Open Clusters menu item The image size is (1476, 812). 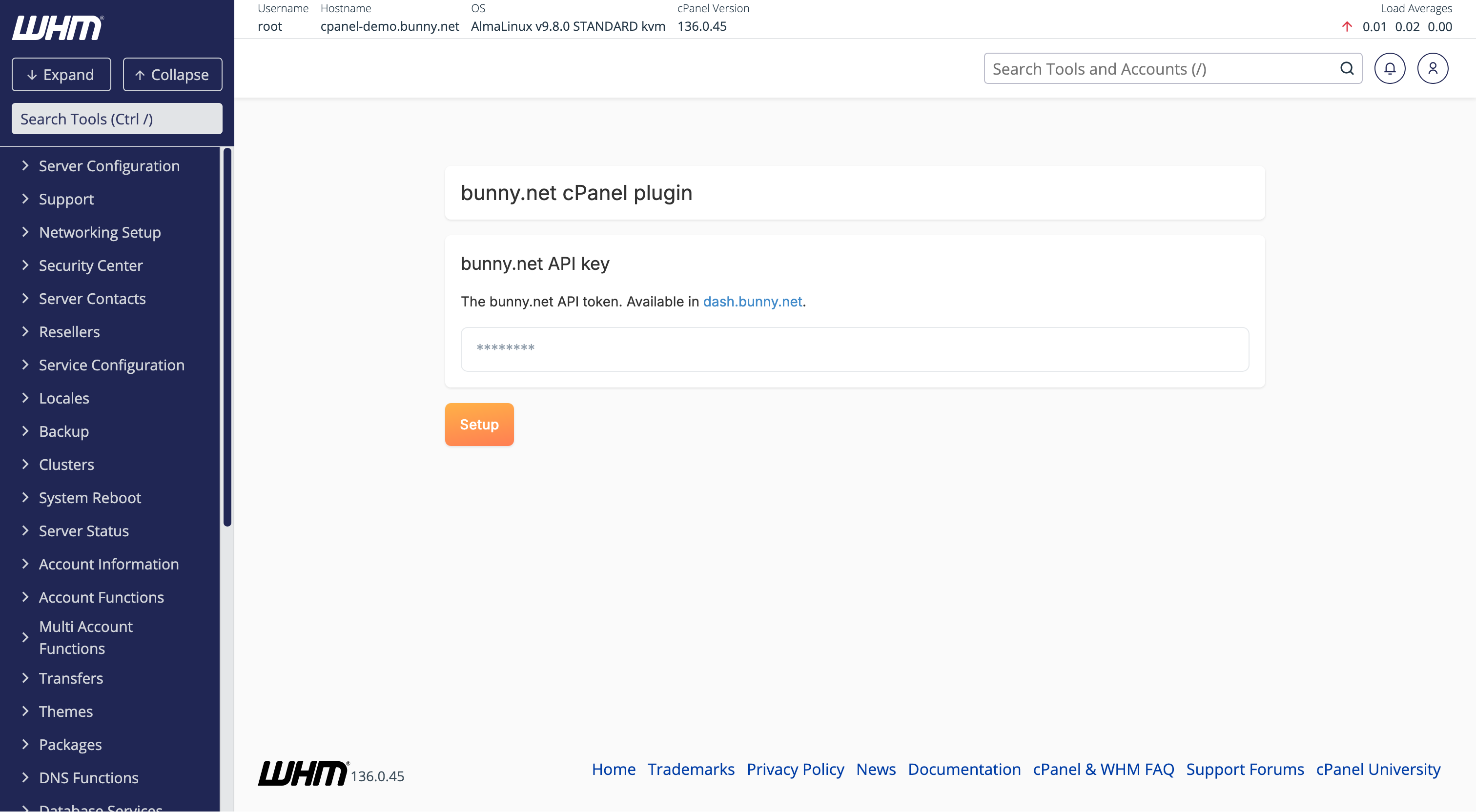[x=66, y=464]
